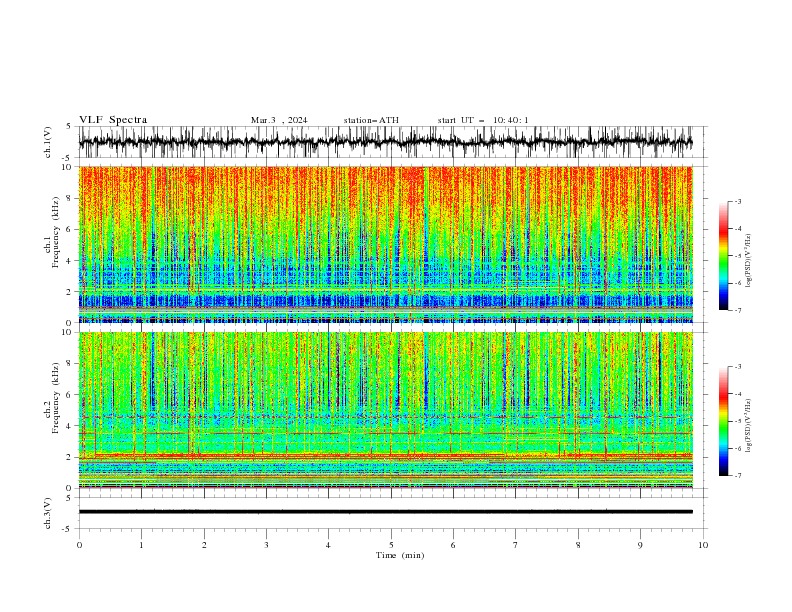Click time axis tick label "5"

pyautogui.click(x=391, y=545)
